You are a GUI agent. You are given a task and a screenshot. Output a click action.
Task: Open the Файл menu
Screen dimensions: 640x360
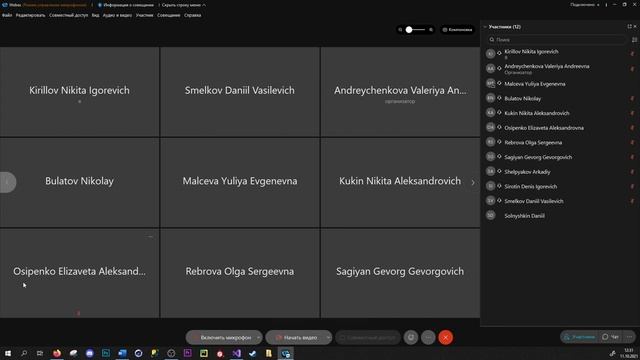(x=7, y=15)
